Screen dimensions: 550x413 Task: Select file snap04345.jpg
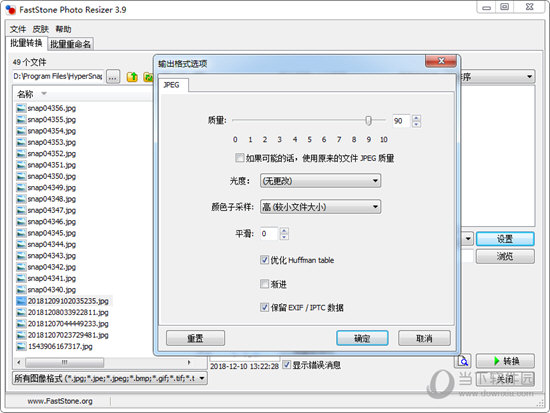tap(52, 233)
